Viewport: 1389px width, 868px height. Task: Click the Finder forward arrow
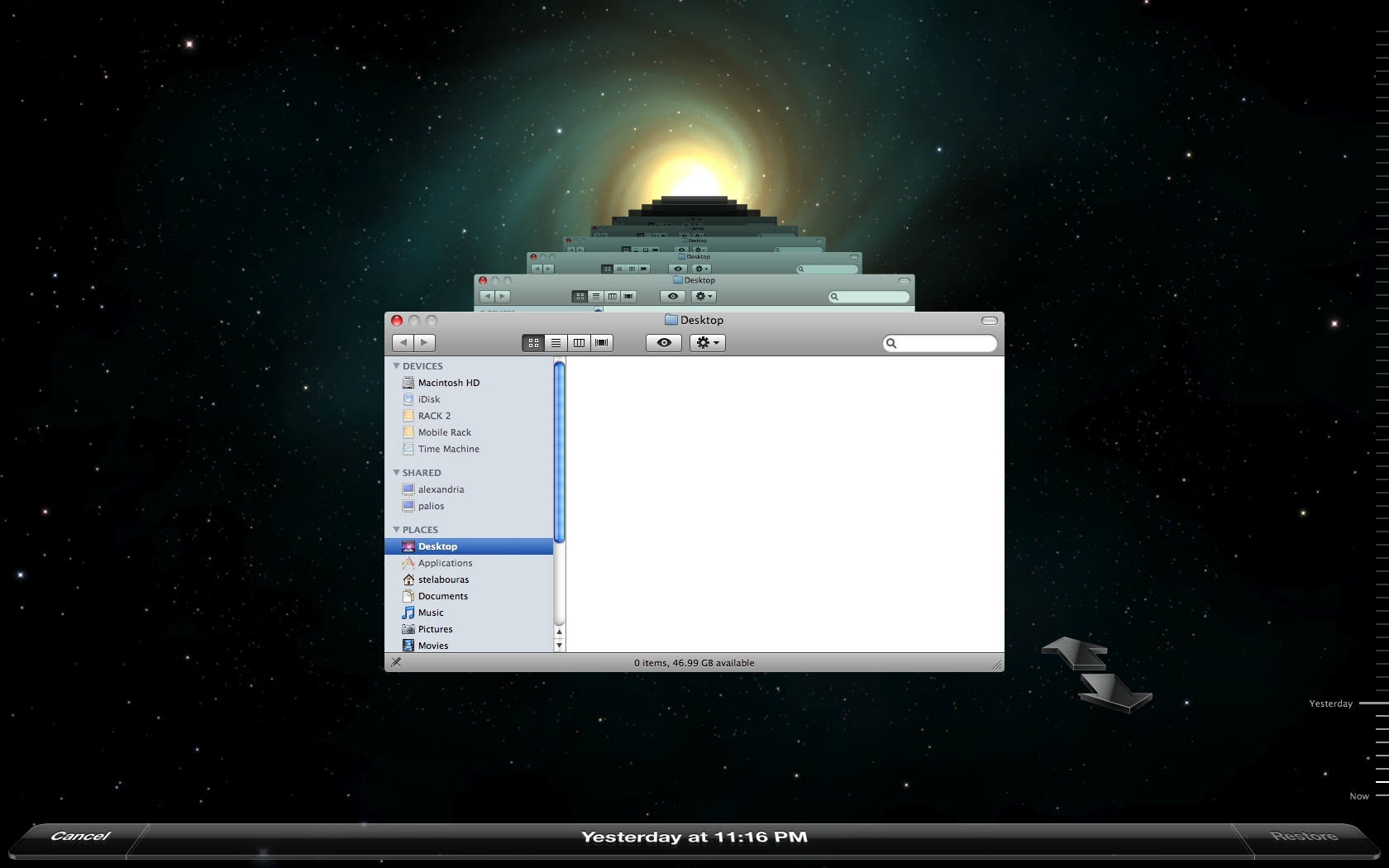point(424,343)
